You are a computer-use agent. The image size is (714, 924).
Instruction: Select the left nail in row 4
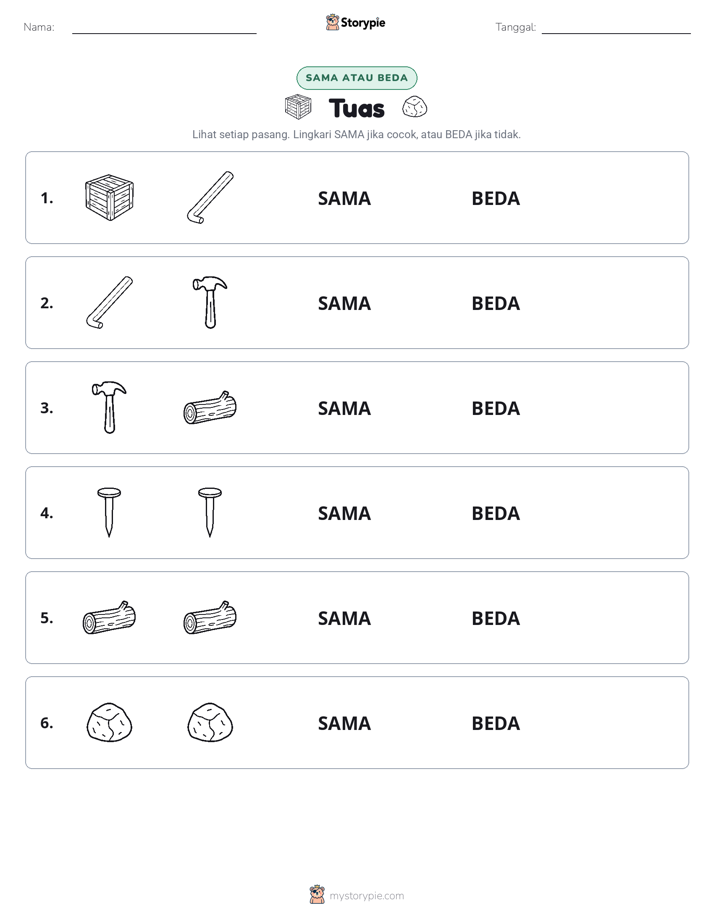109,512
